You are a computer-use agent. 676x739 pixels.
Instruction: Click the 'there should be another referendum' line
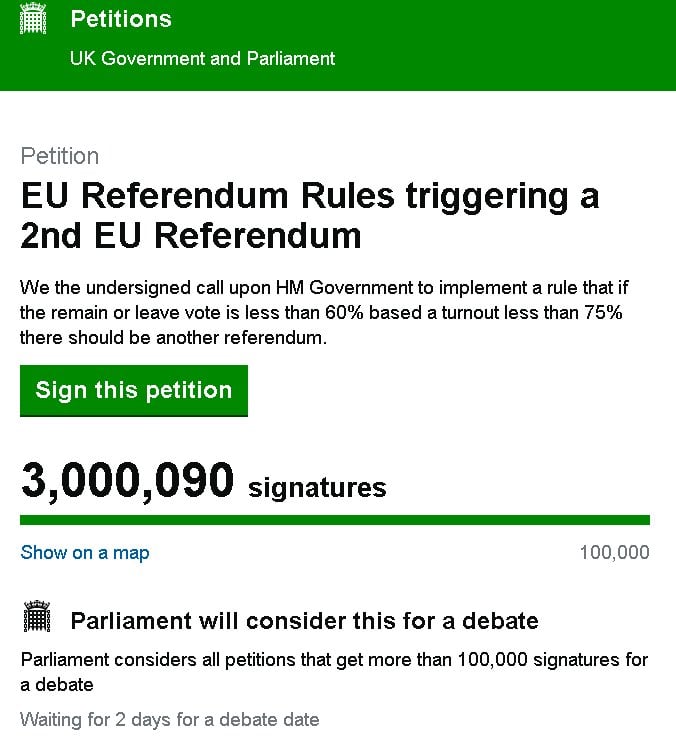point(173,338)
